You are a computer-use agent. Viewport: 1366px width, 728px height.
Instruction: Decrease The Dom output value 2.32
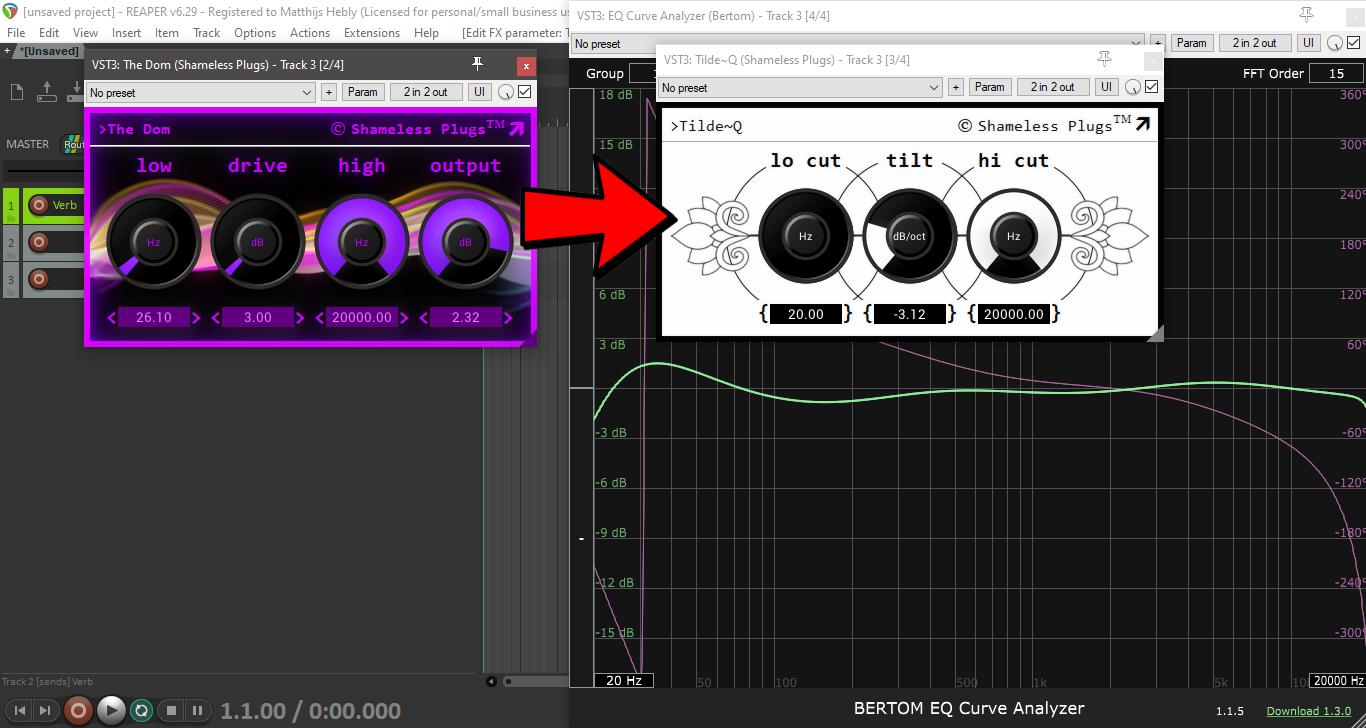[x=424, y=318]
